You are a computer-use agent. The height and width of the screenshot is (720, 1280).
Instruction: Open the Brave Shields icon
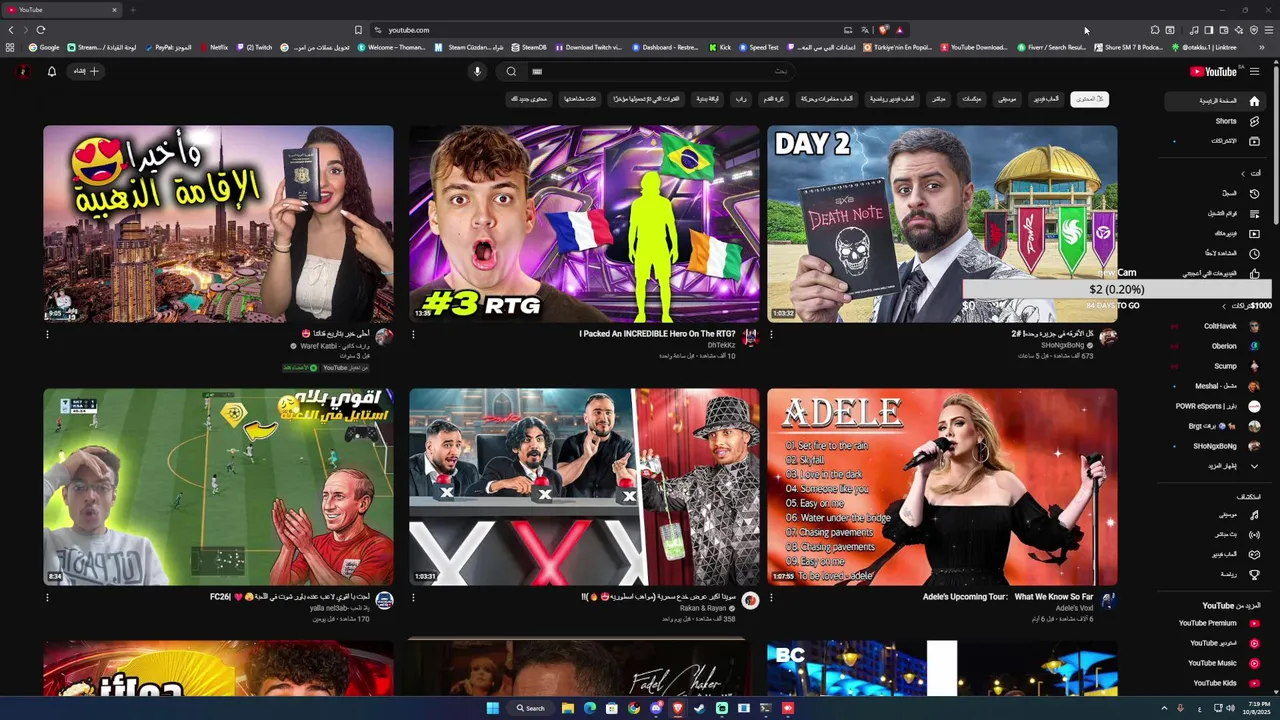coord(883,30)
